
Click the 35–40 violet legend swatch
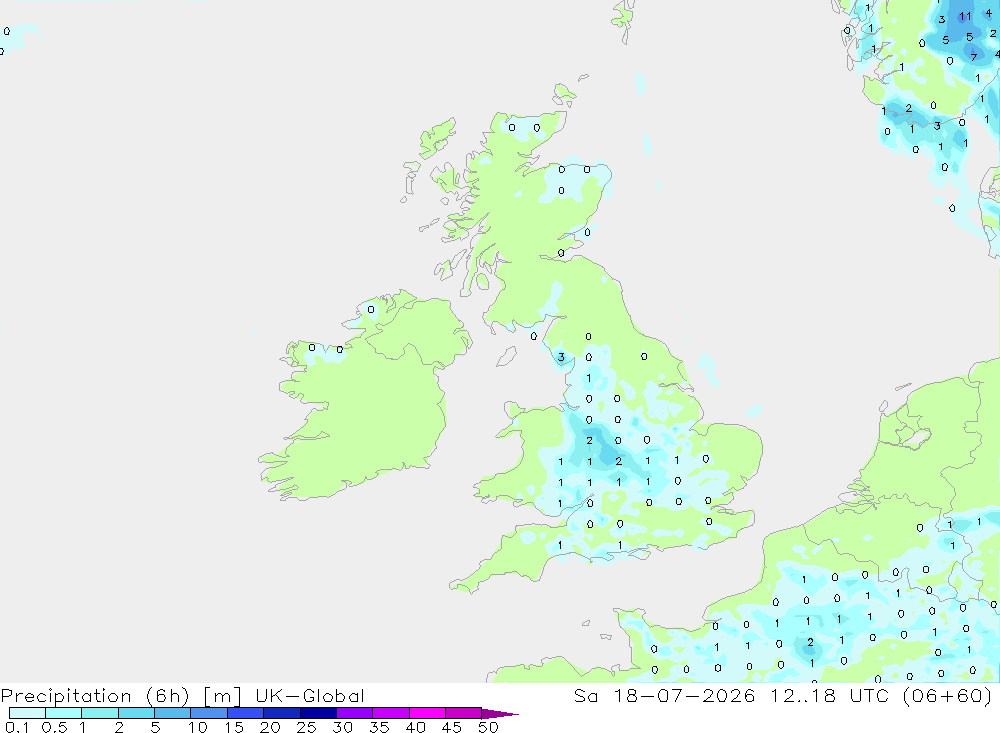(391, 713)
